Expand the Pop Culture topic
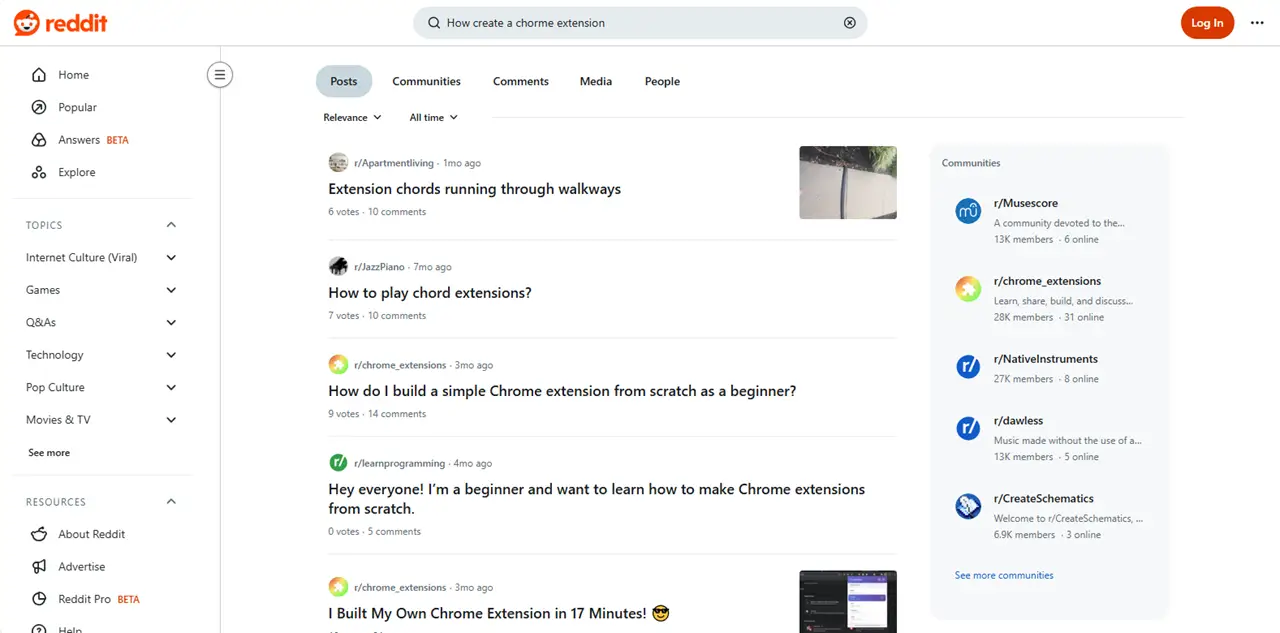 pyautogui.click(x=171, y=387)
